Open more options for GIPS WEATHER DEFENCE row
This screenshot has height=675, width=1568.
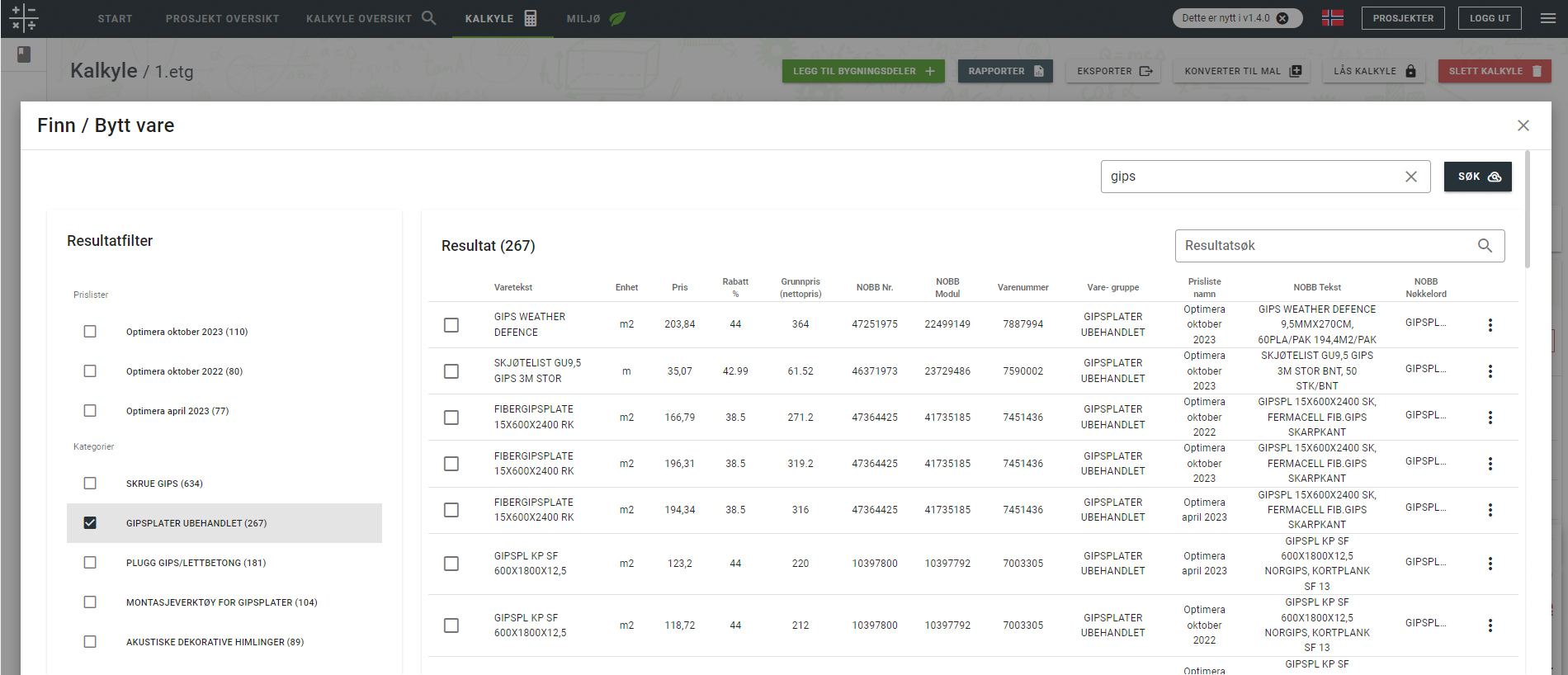(1490, 325)
